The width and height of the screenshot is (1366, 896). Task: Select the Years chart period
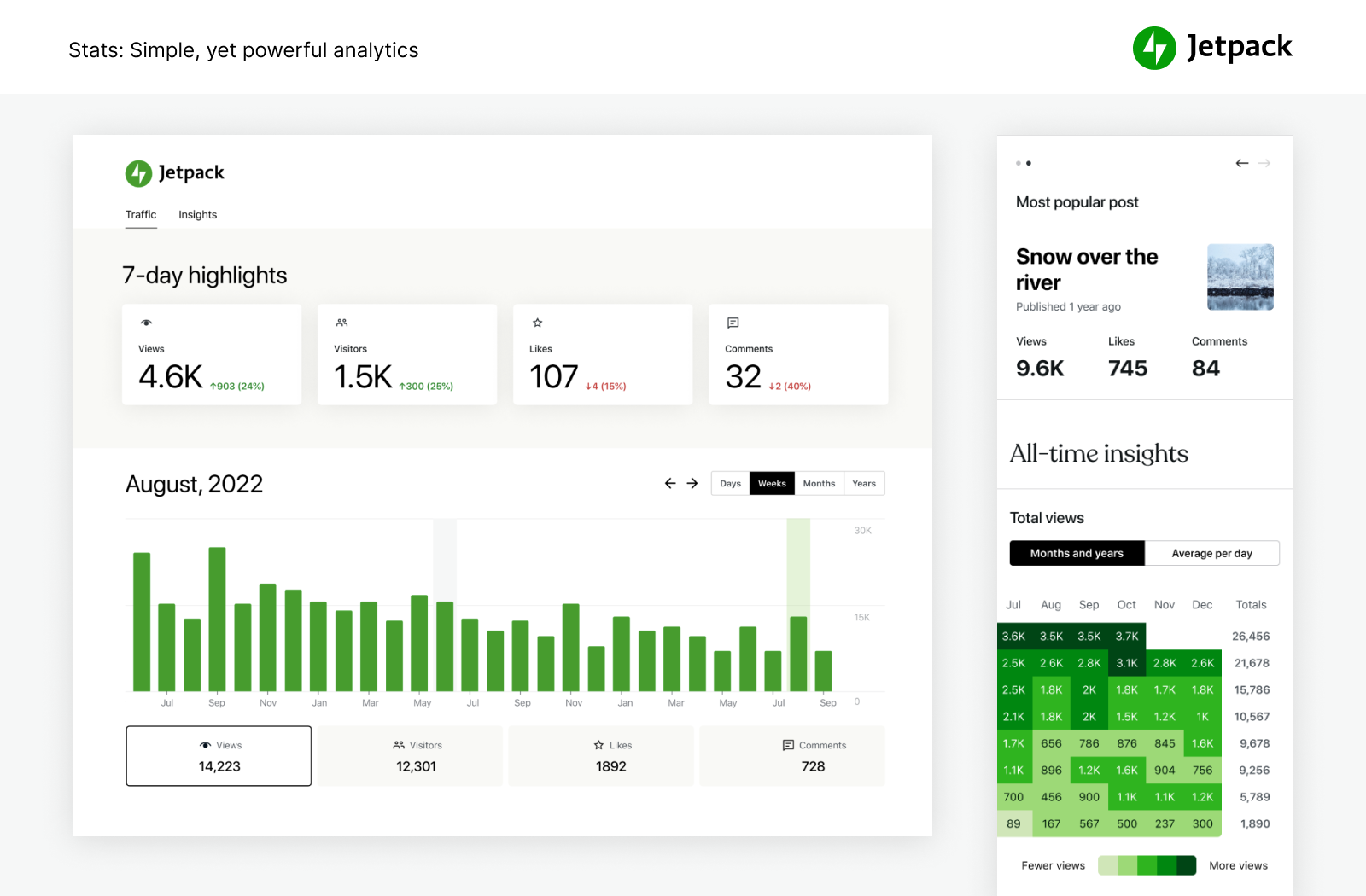pyautogui.click(x=864, y=483)
